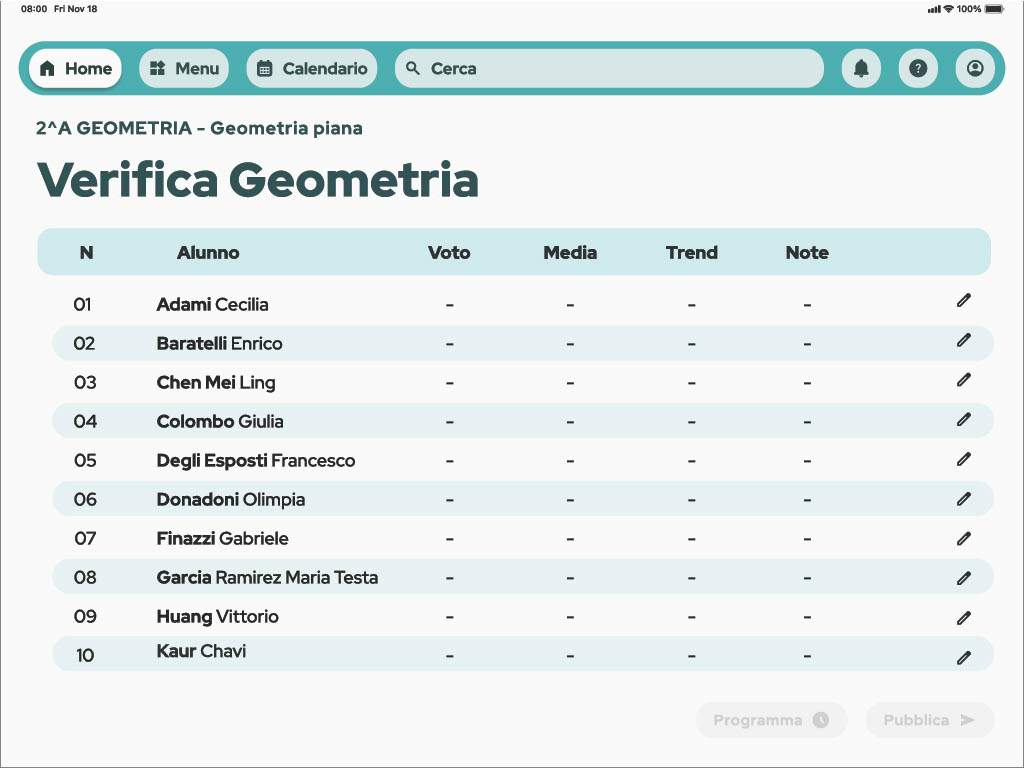Viewport: 1024px width, 768px height.
Task: Click the Cerca search field
Action: (x=610, y=69)
